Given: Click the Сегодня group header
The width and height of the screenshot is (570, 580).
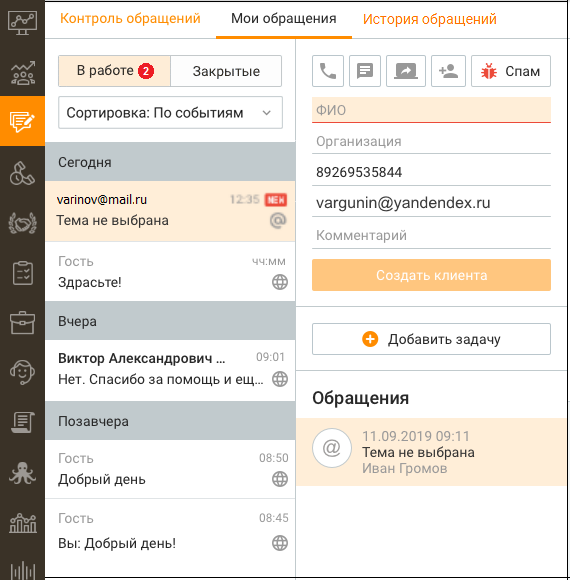Looking at the screenshot, I should (x=170, y=162).
